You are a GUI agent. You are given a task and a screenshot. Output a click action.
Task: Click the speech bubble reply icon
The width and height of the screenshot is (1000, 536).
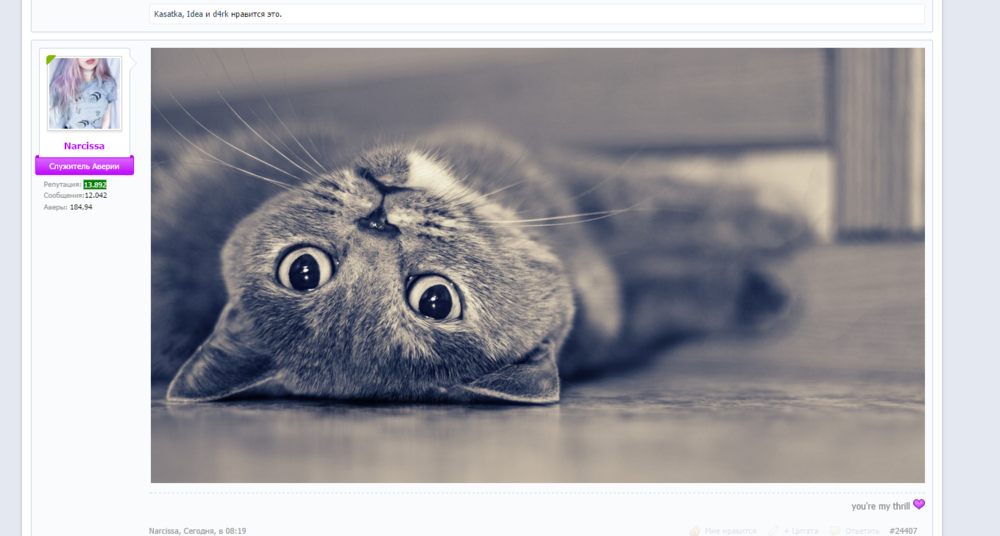point(834,531)
